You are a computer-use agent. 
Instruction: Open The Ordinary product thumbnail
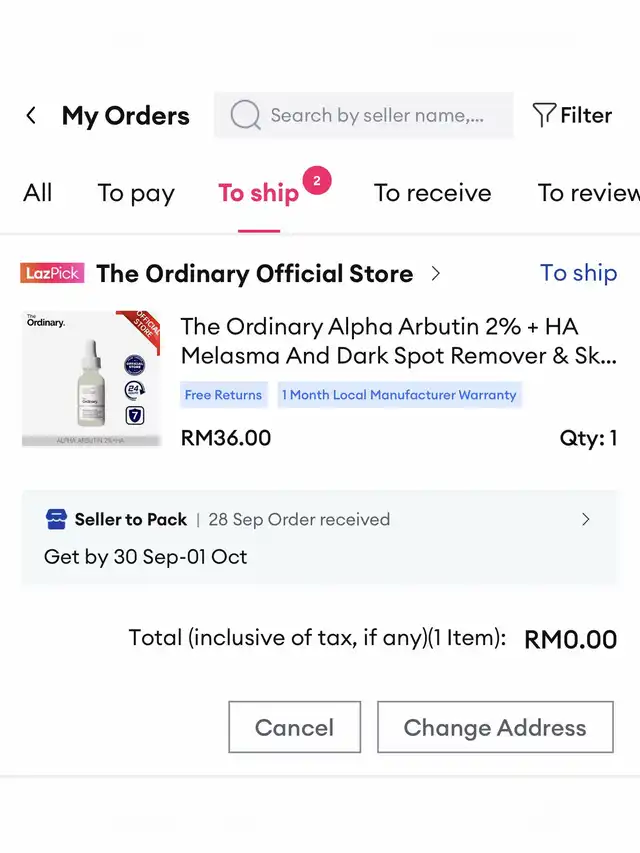[x=91, y=378]
